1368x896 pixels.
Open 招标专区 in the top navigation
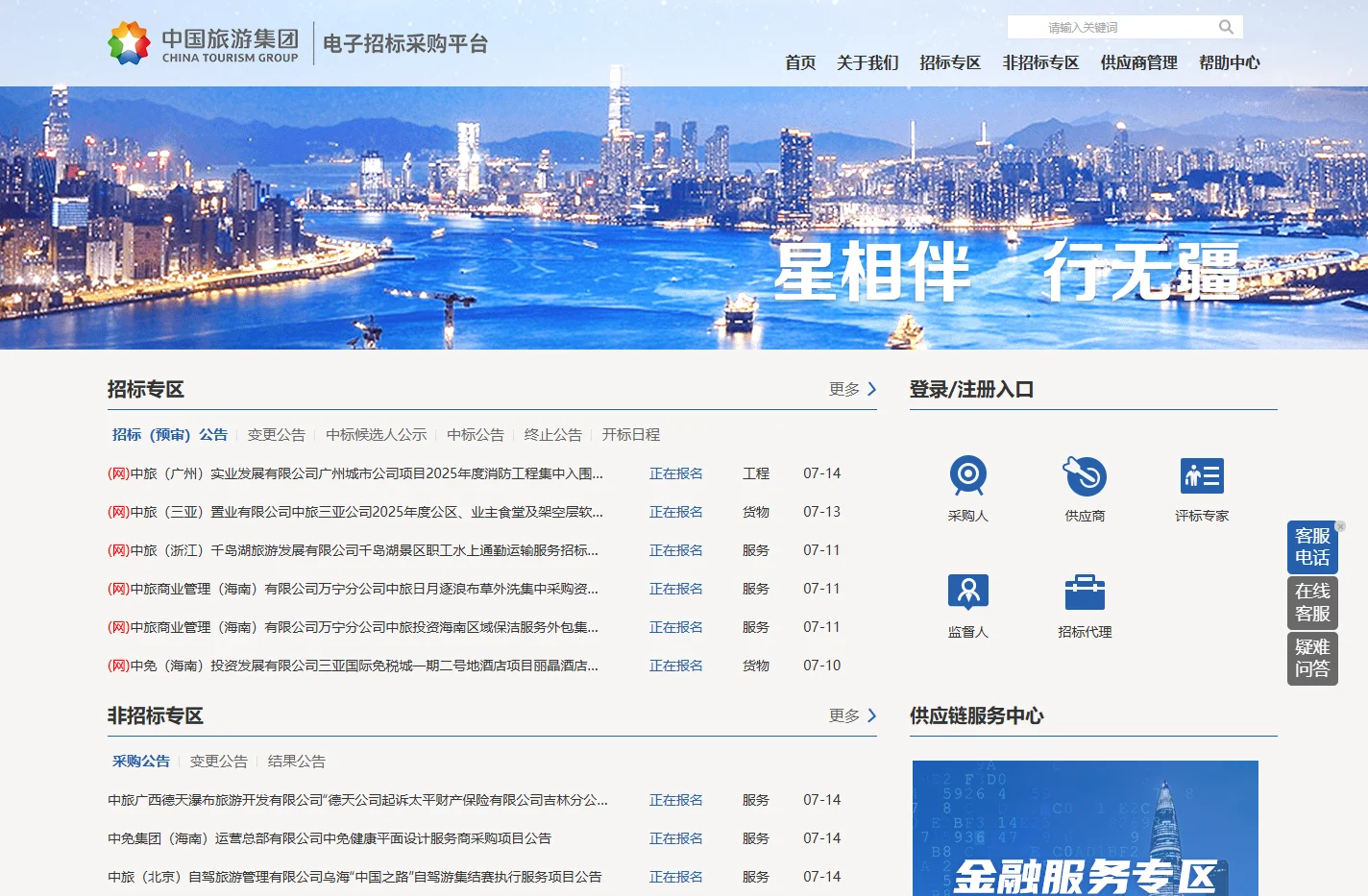[x=950, y=62]
